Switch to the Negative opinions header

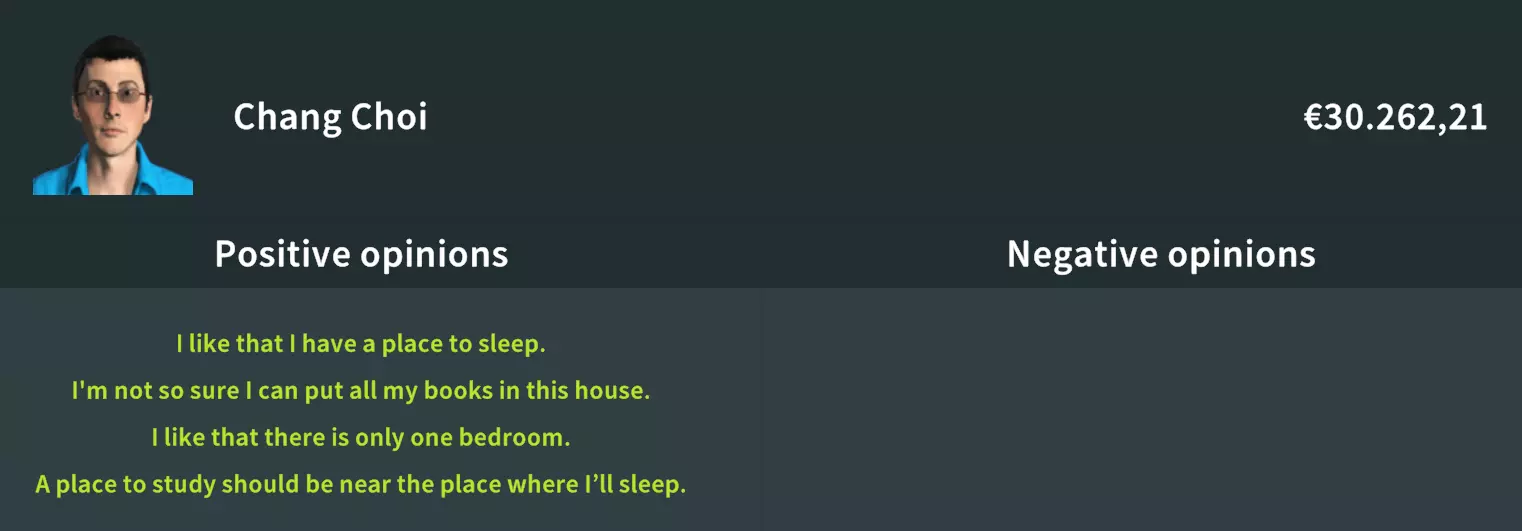coord(1160,254)
